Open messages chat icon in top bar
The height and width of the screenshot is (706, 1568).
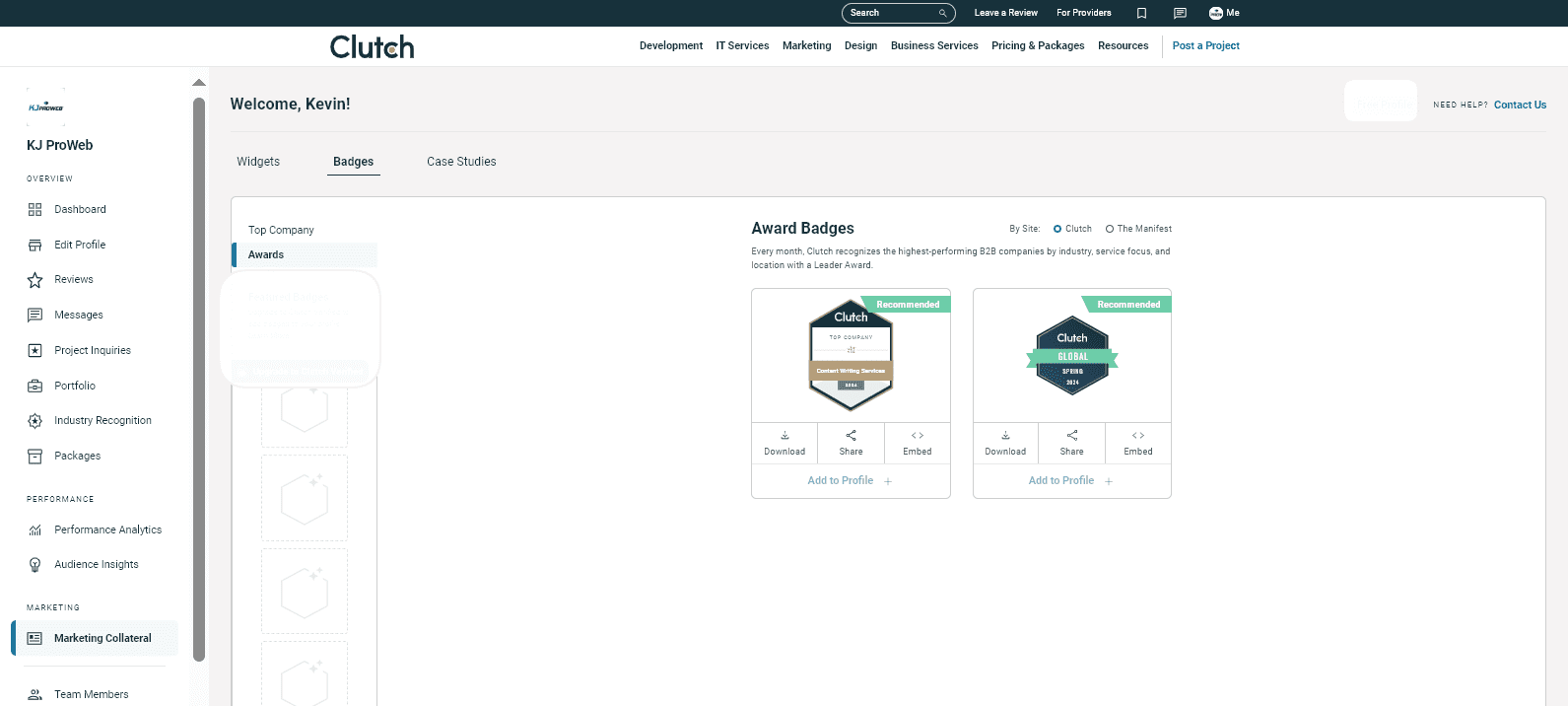point(1180,13)
